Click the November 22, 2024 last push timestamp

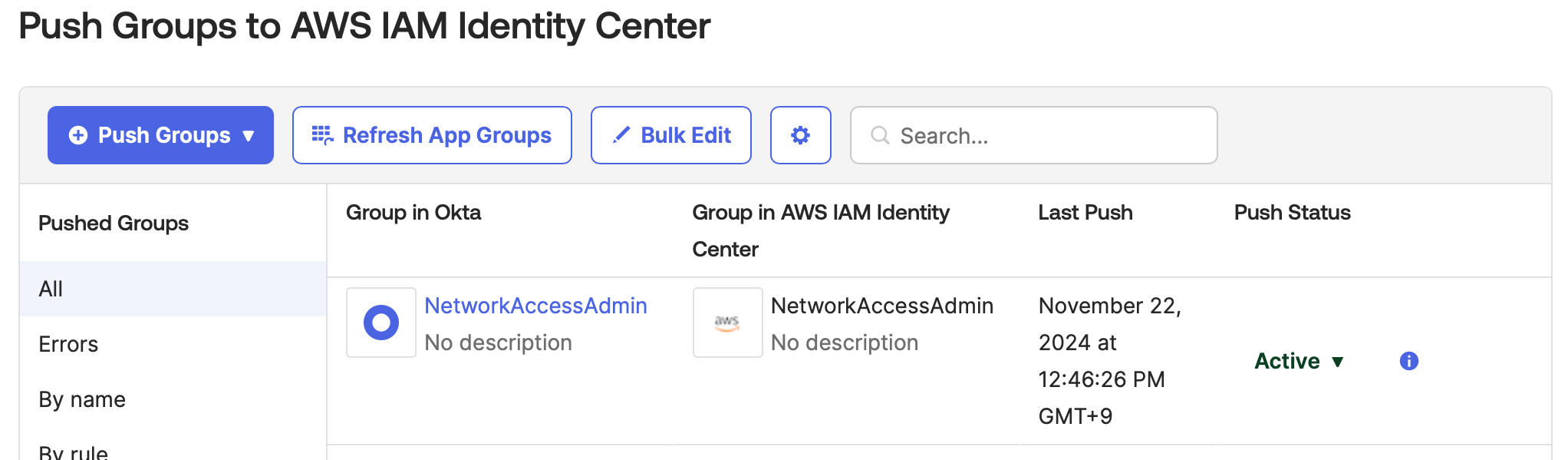pyautogui.click(x=1110, y=361)
